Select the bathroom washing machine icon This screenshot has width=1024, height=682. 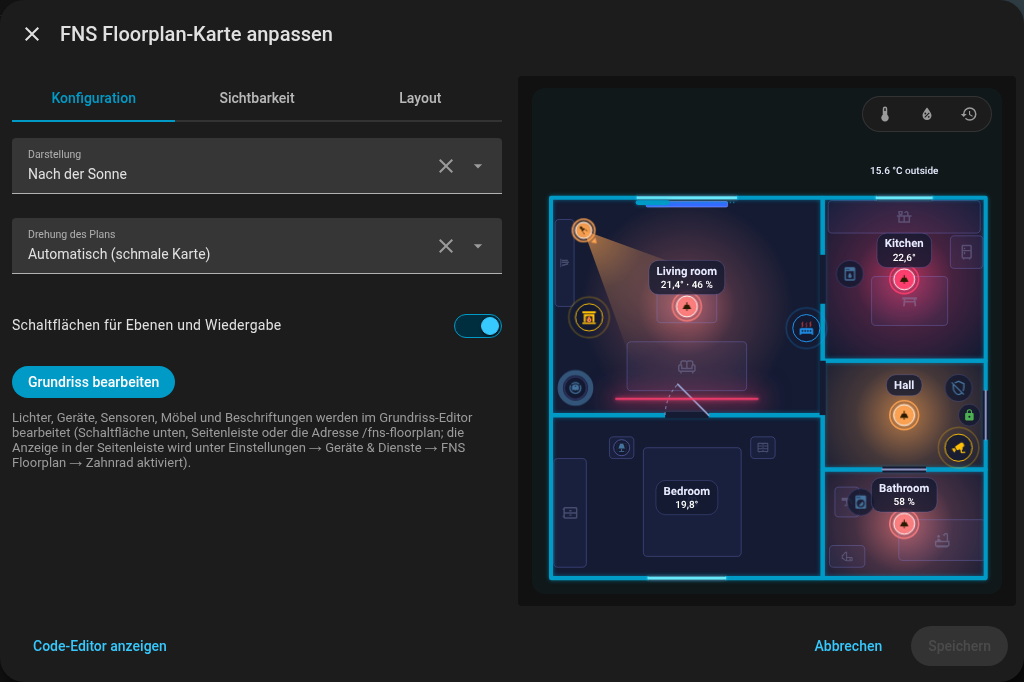point(861,502)
